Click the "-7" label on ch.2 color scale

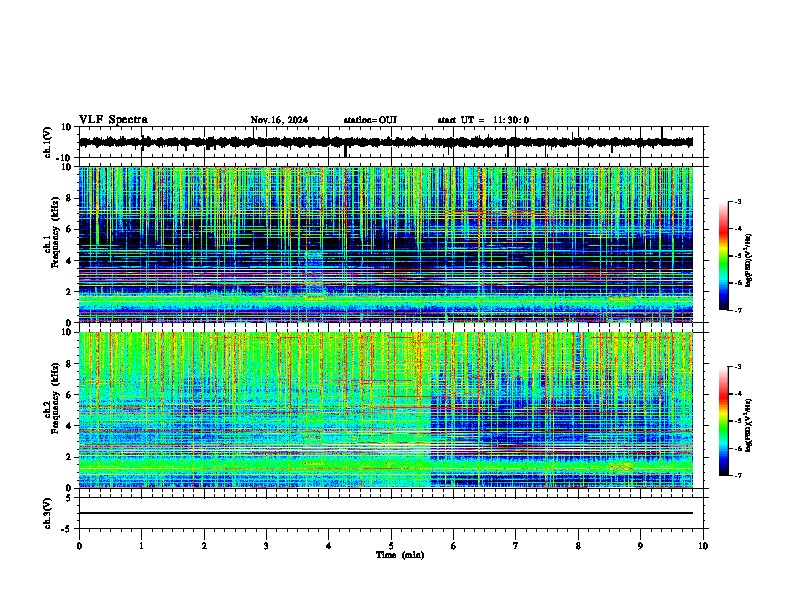738,475
